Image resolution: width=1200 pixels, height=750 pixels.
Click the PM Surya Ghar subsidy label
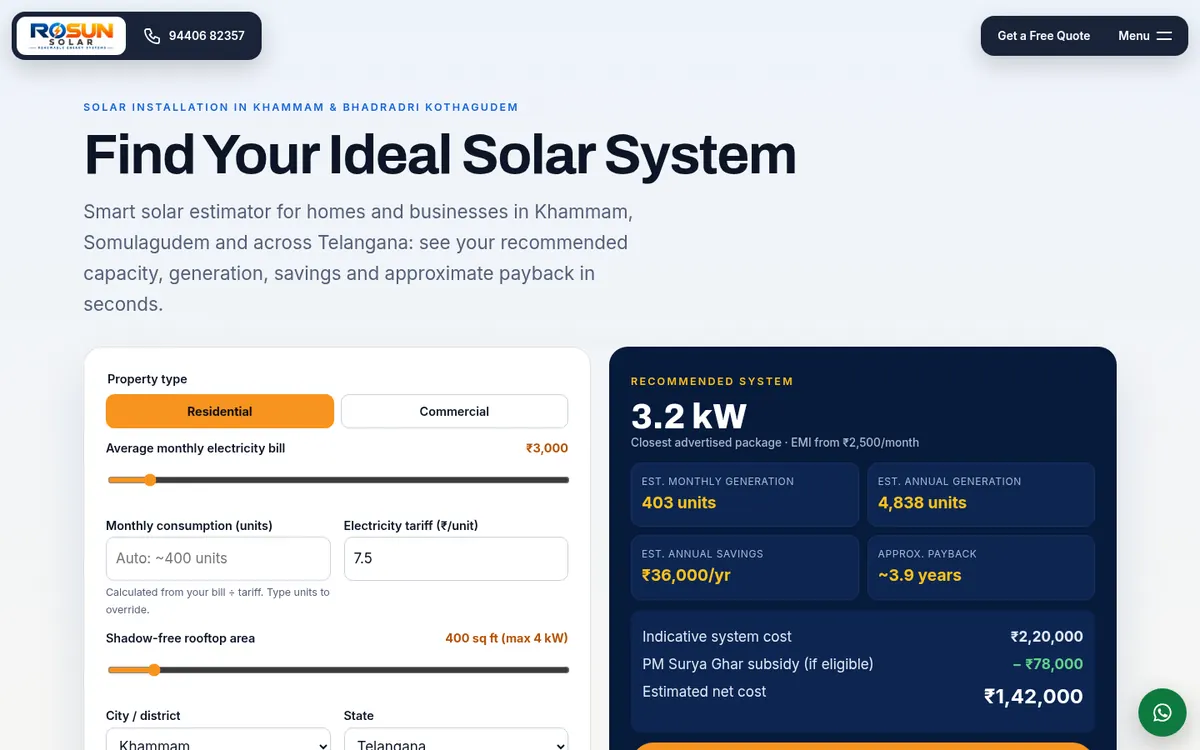(758, 664)
